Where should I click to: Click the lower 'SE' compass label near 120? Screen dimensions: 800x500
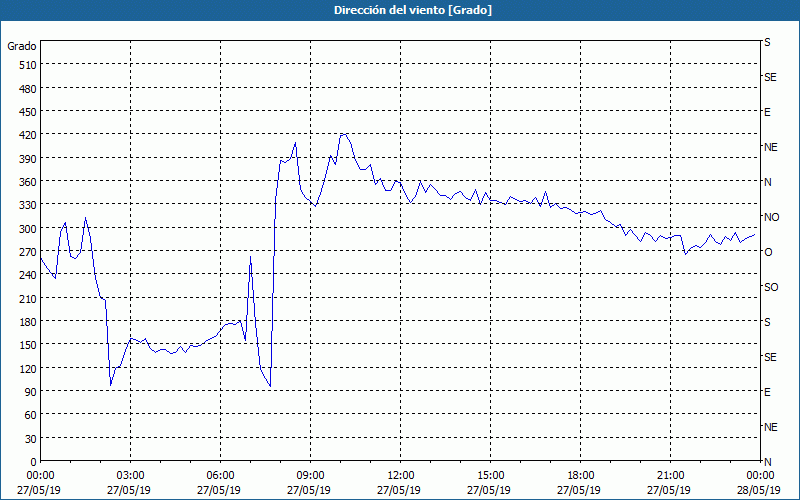[x=770, y=357]
